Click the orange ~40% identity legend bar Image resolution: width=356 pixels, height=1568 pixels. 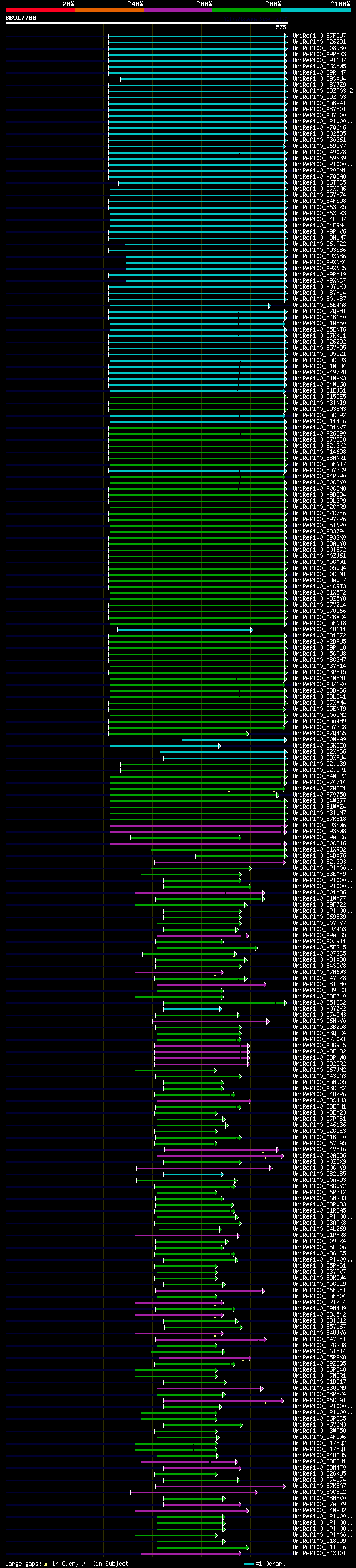[109, 10]
